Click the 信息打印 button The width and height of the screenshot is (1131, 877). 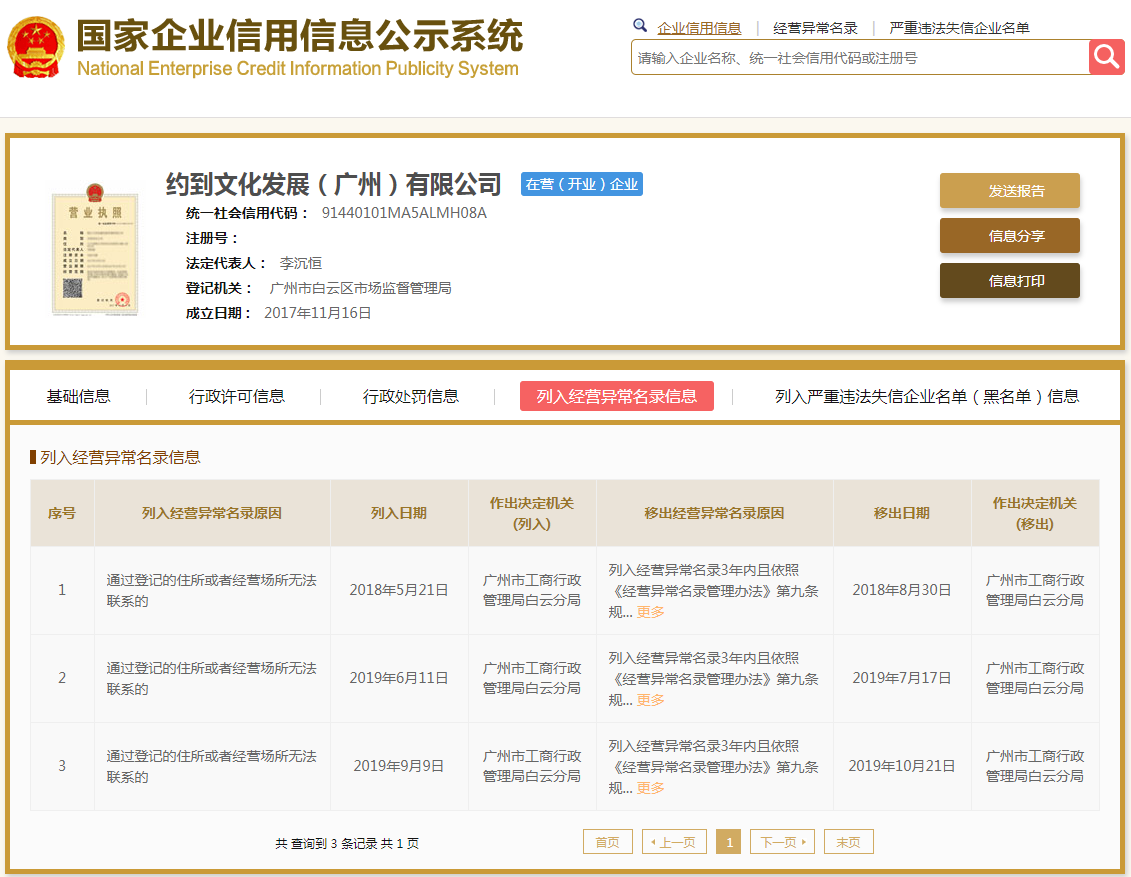(x=1009, y=281)
